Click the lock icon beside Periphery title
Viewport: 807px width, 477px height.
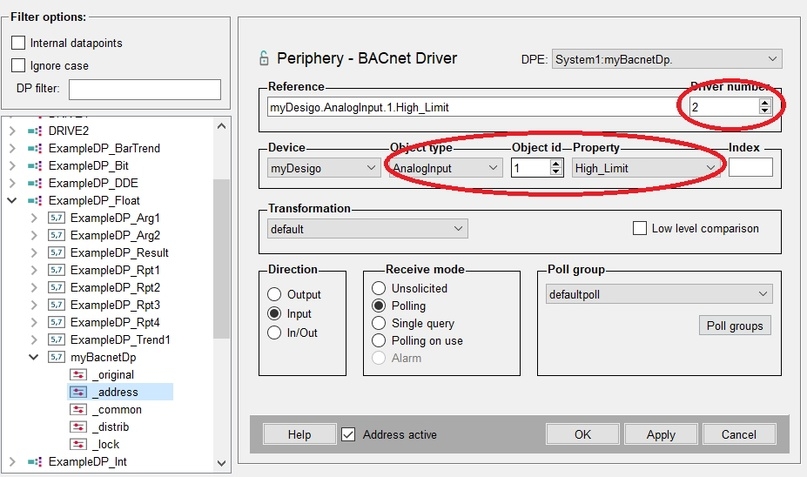264,58
